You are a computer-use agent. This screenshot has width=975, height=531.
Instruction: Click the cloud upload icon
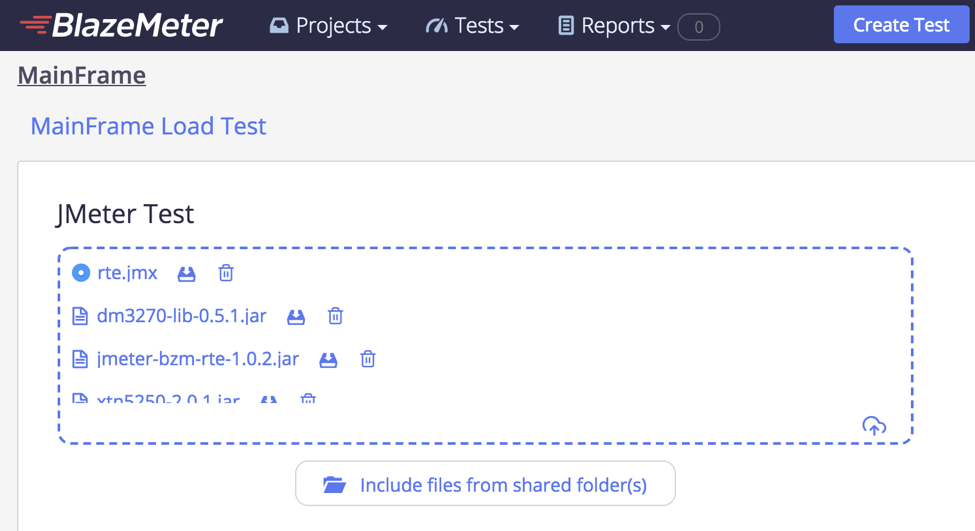point(874,426)
